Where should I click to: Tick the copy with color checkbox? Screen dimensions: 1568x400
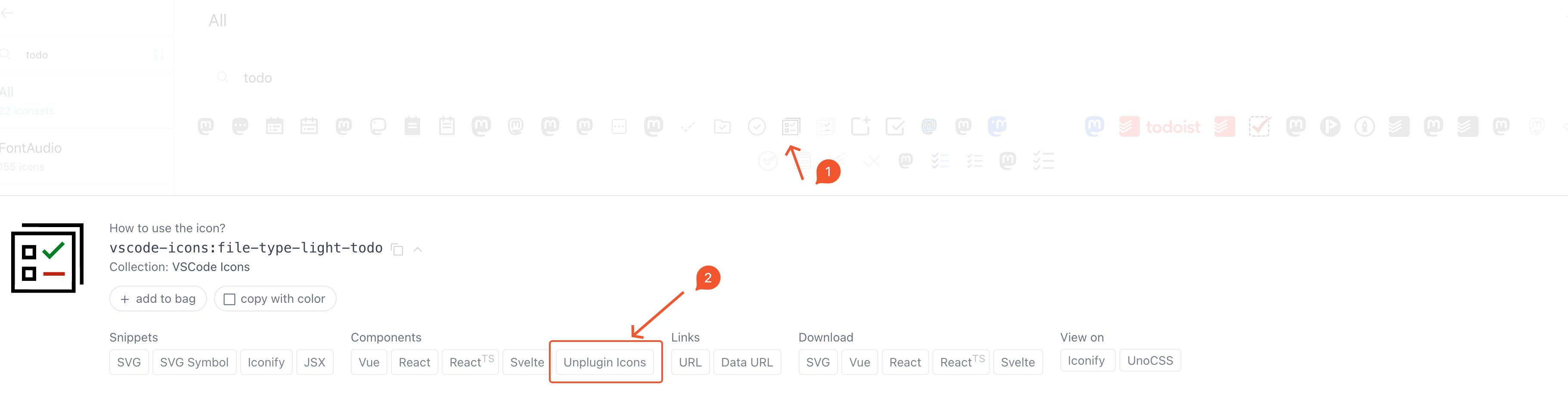coord(229,299)
